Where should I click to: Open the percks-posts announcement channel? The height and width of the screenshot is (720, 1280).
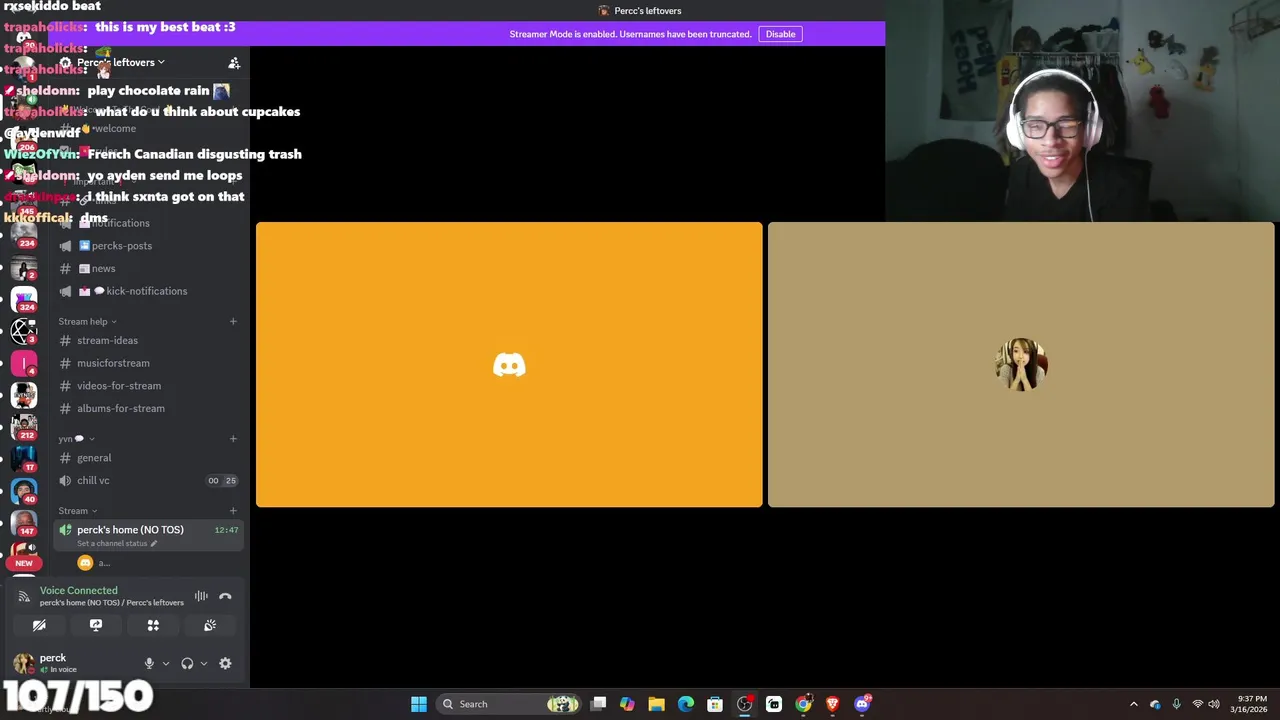[148, 246]
